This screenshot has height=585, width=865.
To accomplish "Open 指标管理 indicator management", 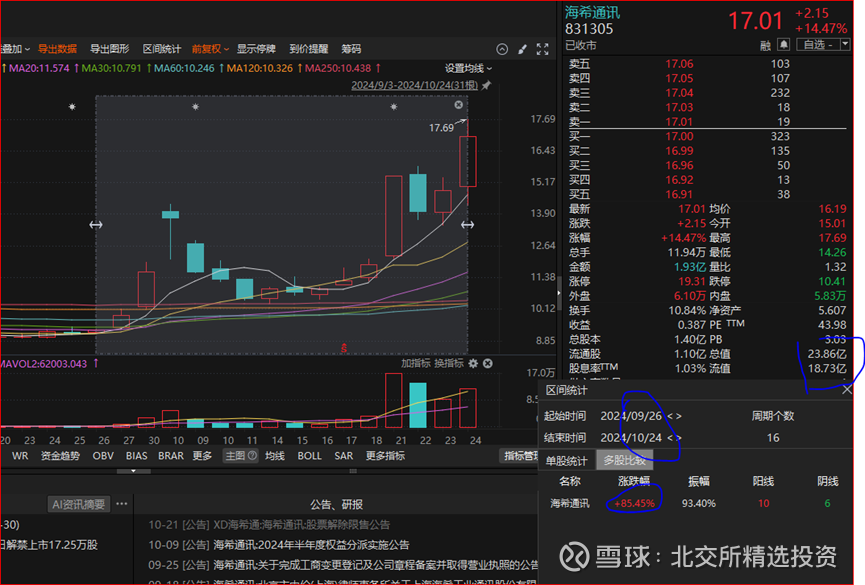I will click(520, 456).
